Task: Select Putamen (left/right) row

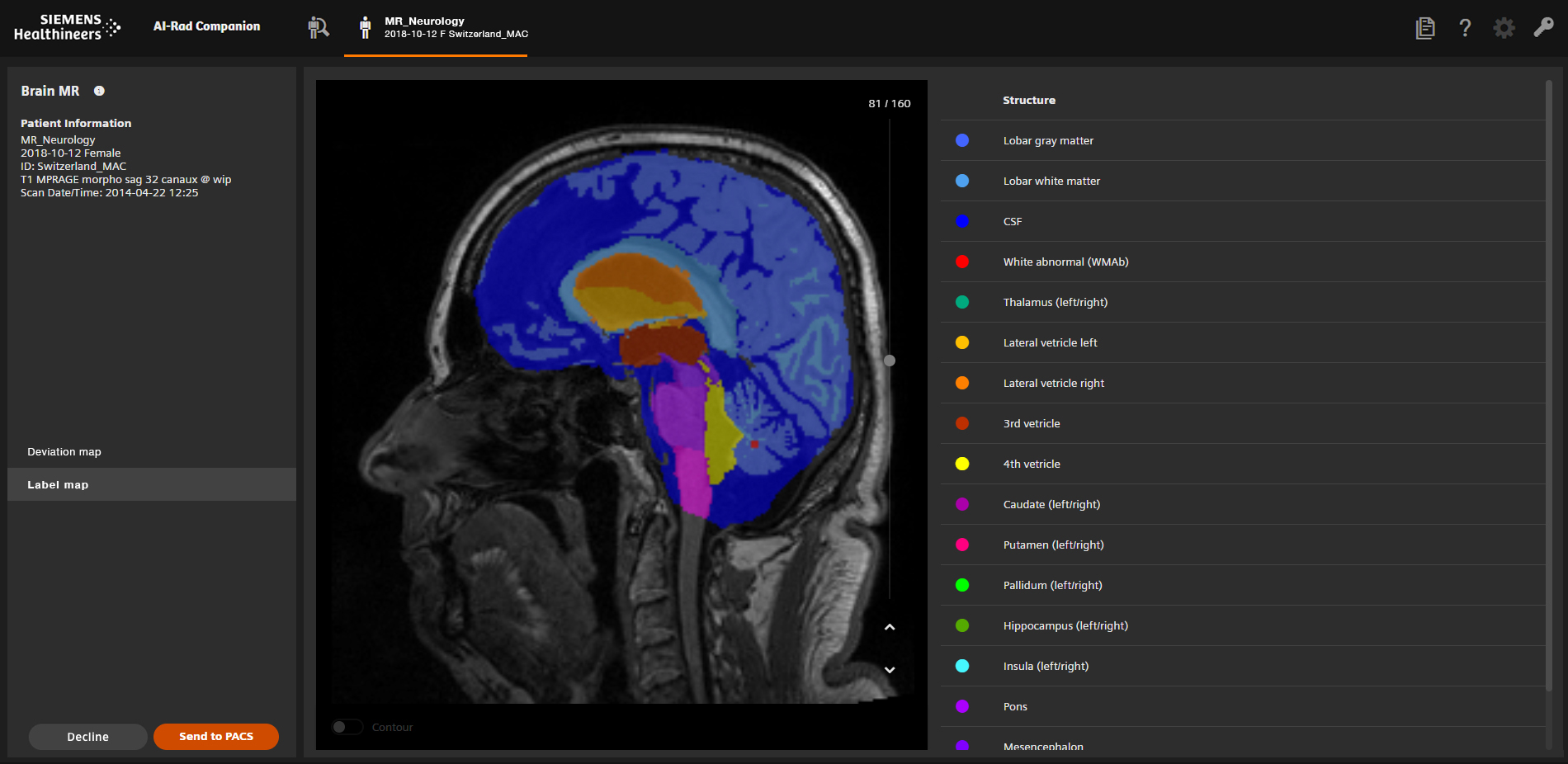Action: click(1243, 545)
